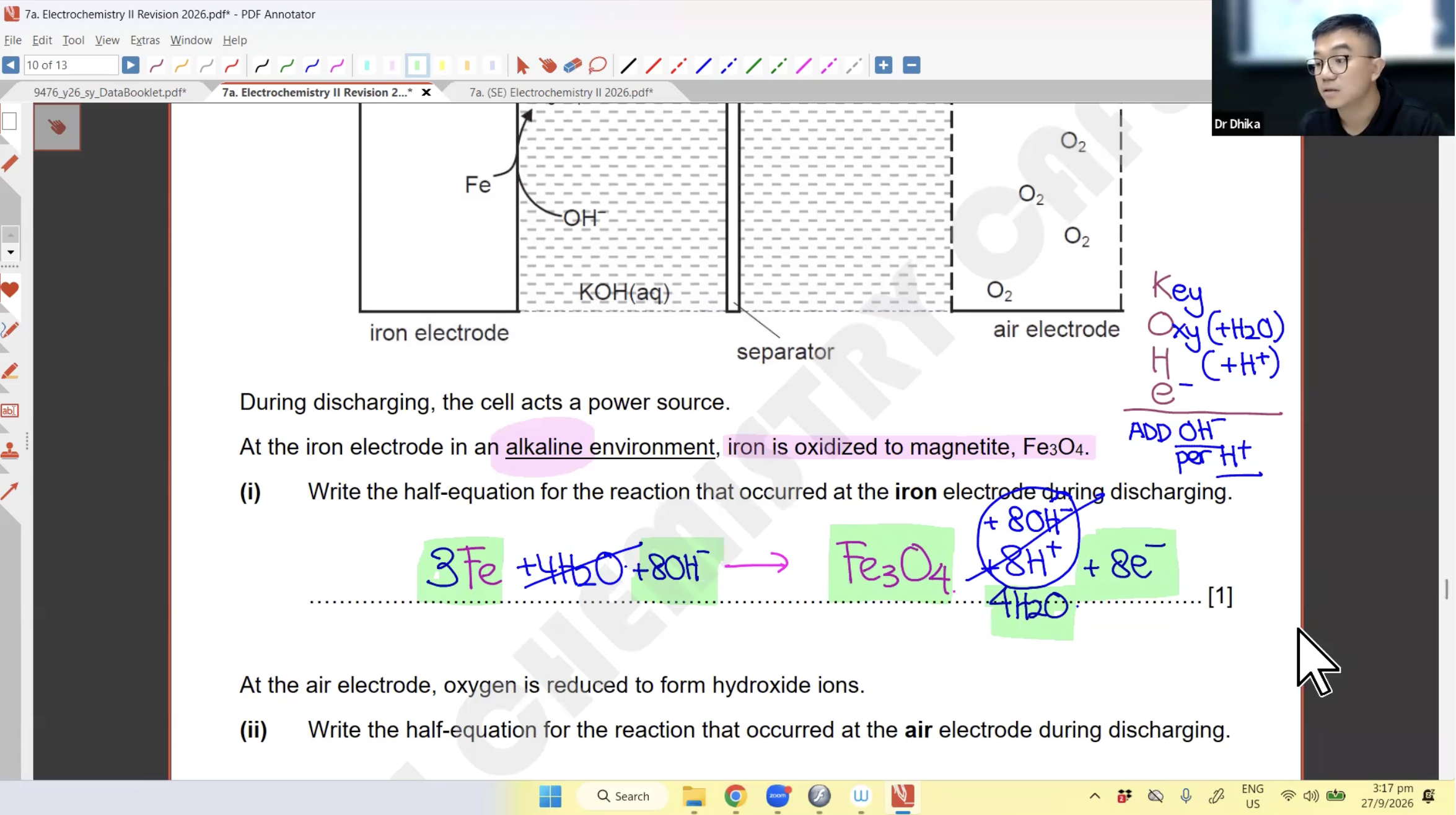Viewport: 1456px width, 815px height.
Task: Select the red arrow Select tool
Action: 522,65
